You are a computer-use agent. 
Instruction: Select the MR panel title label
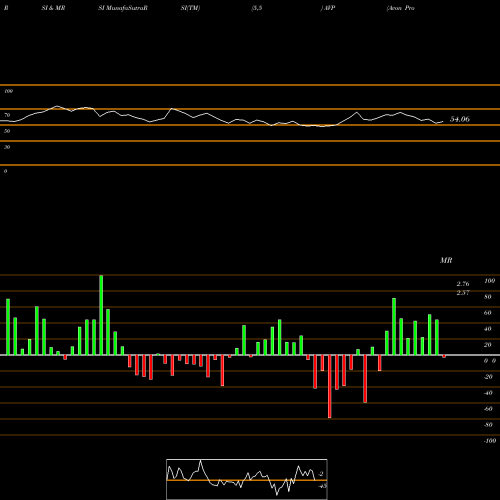tap(446, 260)
